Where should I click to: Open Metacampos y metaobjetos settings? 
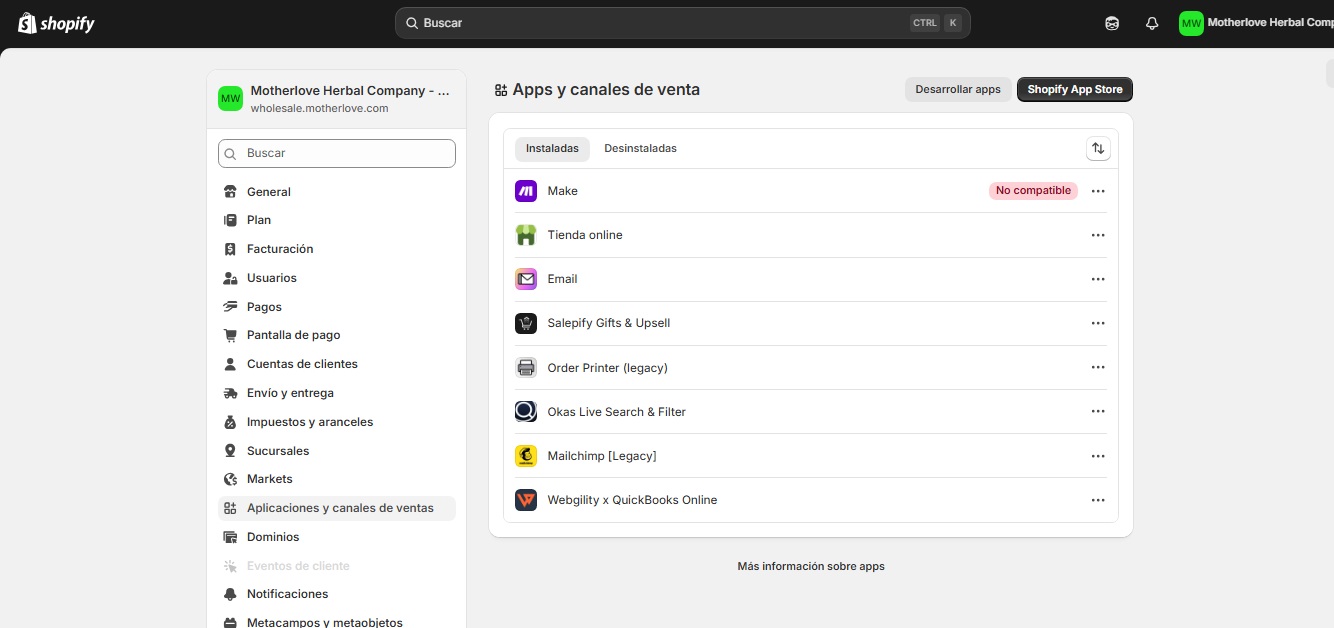point(336,621)
